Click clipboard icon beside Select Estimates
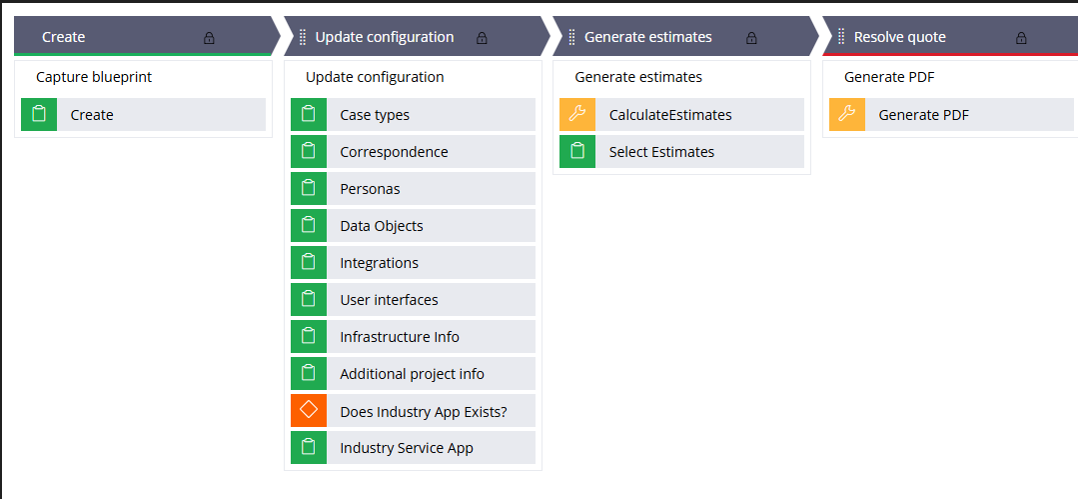1078x499 pixels. tap(577, 152)
